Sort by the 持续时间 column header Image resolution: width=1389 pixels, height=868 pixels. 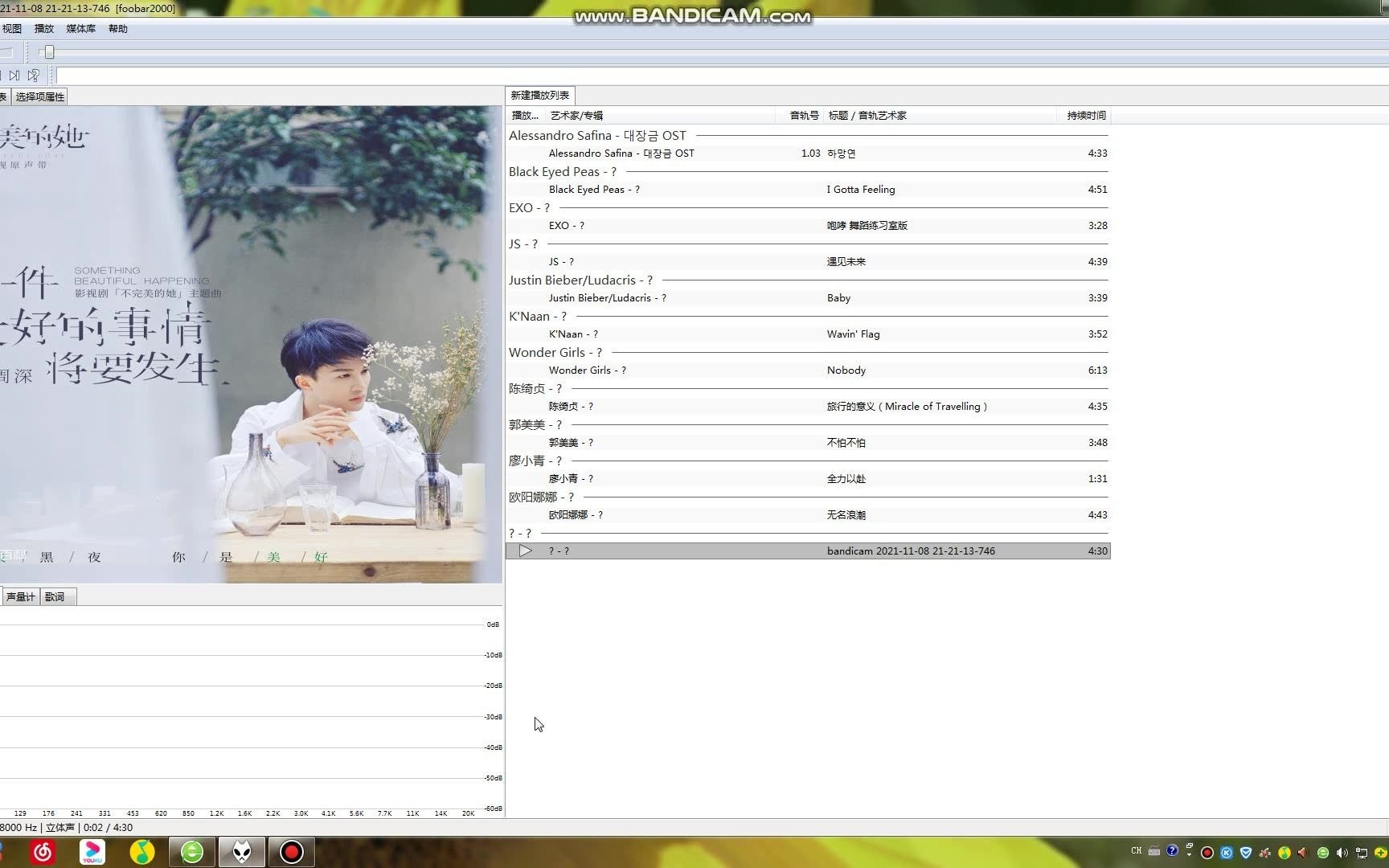[x=1084, y=116]
